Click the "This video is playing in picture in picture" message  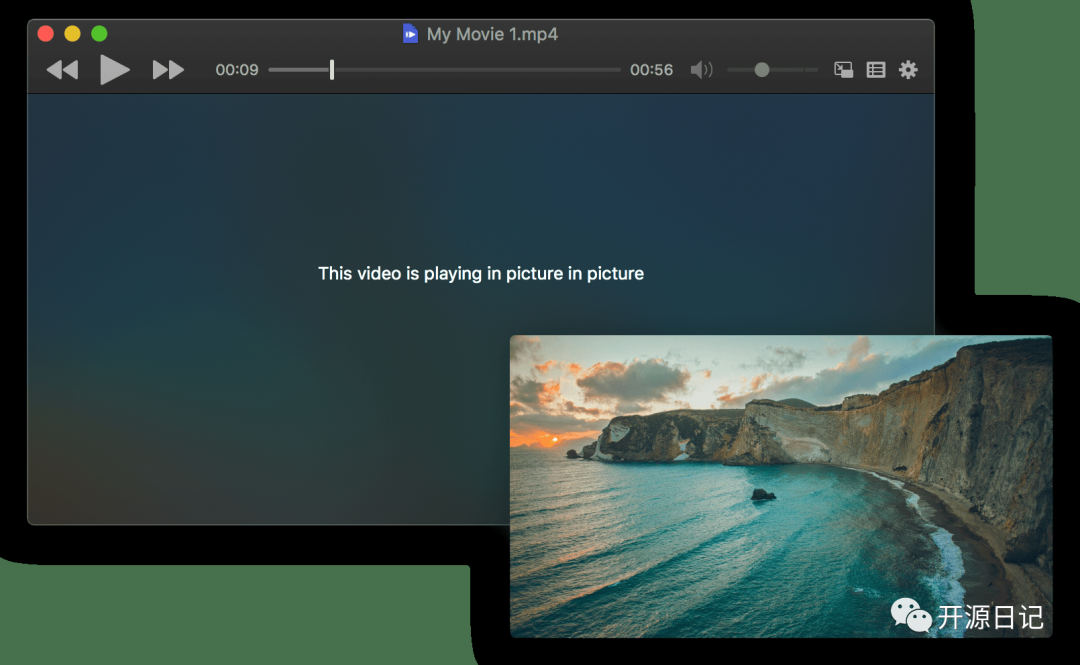481,274
